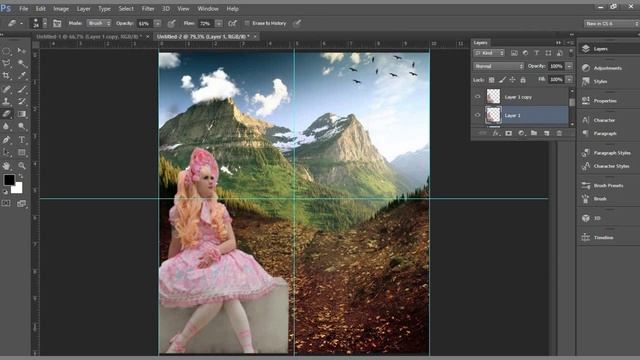The image size is (640, 360).
Task: Open the Window menu
Action: coord(208,9)
